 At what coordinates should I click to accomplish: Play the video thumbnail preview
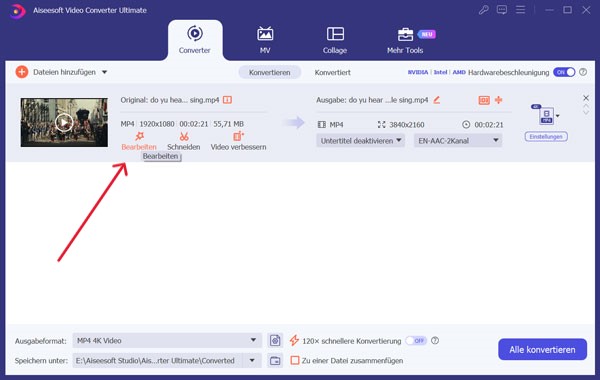[x=64, y=122]
